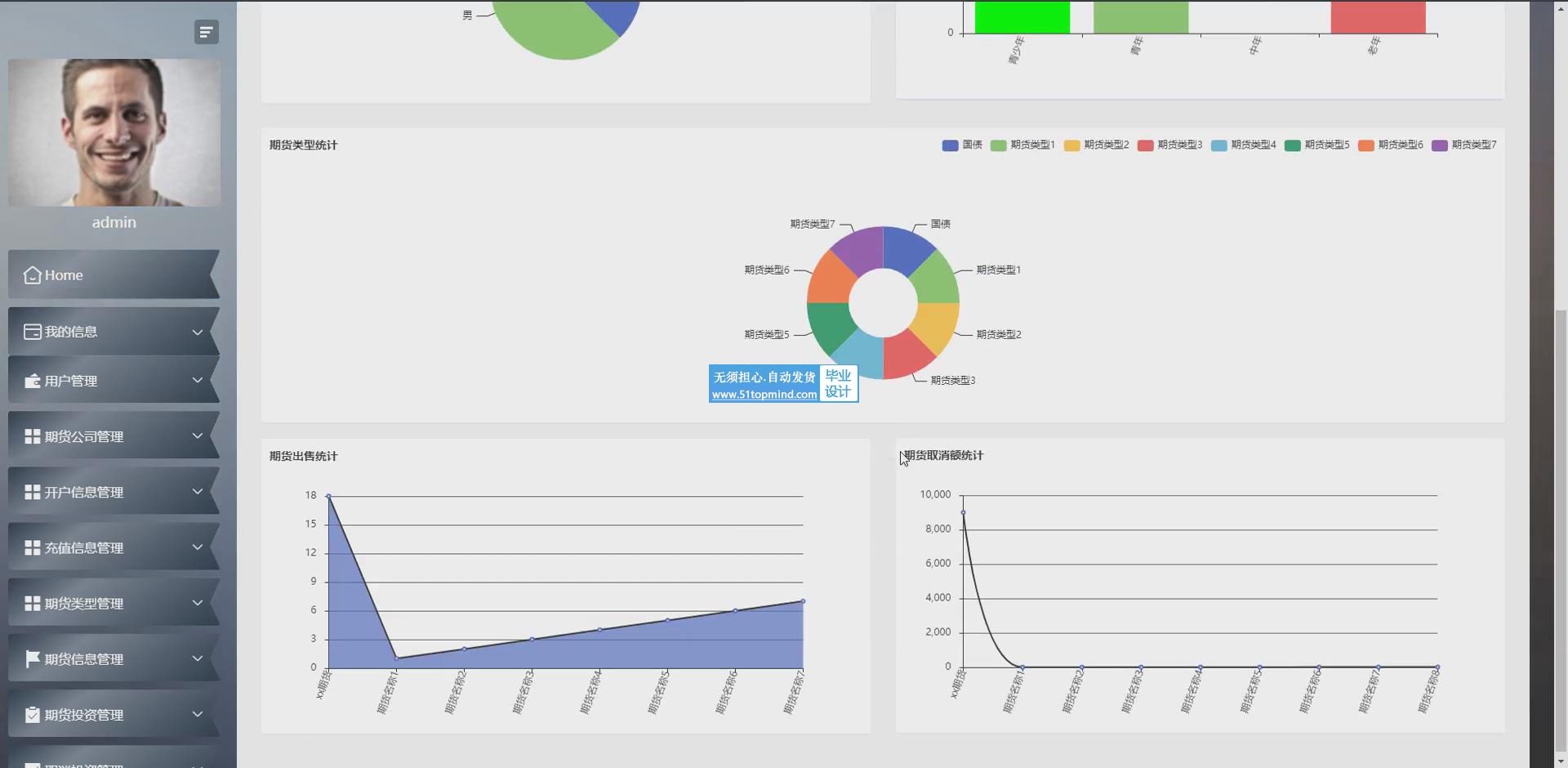Click the 期货类型5 donut label

767,335
